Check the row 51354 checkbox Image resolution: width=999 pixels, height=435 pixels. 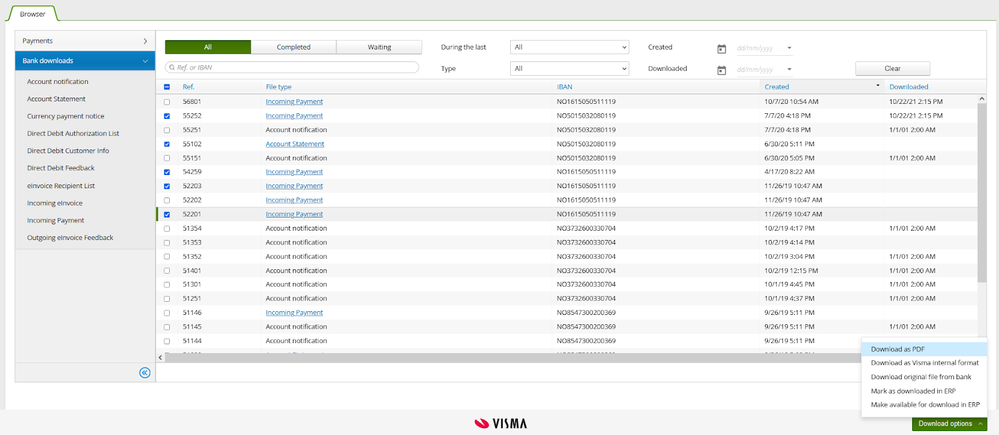point(167,228)
